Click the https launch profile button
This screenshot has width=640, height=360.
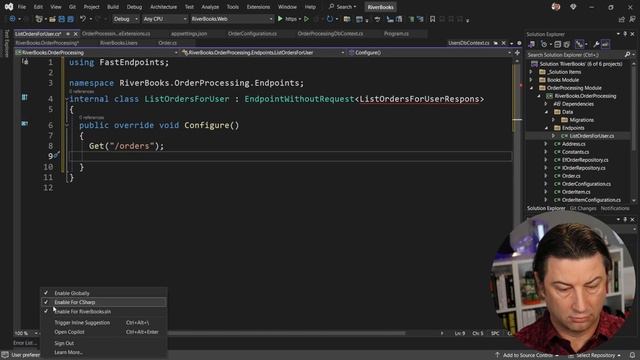291,19
